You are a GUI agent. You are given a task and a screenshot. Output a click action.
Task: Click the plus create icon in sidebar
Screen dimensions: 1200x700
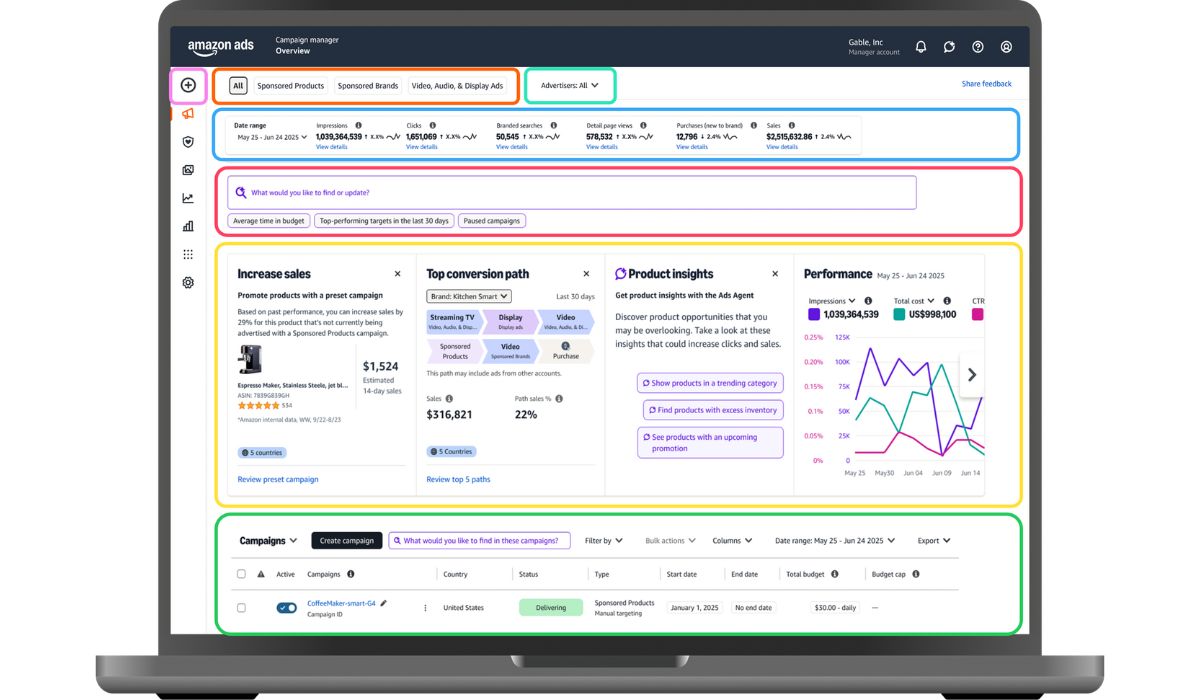tap(188, 85)
